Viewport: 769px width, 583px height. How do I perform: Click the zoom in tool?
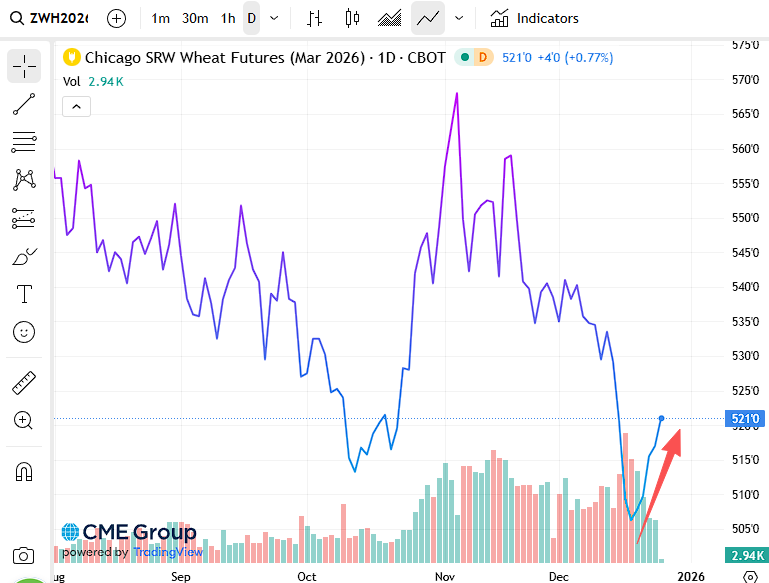[x=24, y=421]
